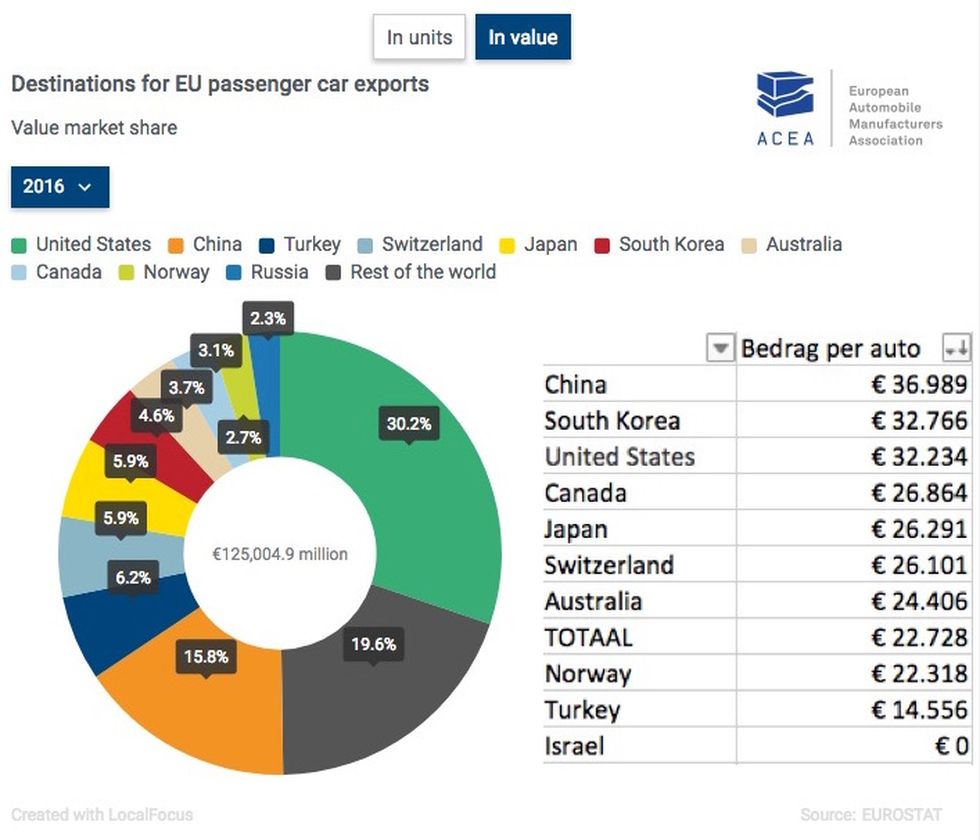980x840 pixels.
Task: Click the filter dropdown arrow in table header
Action: (720, 348)
